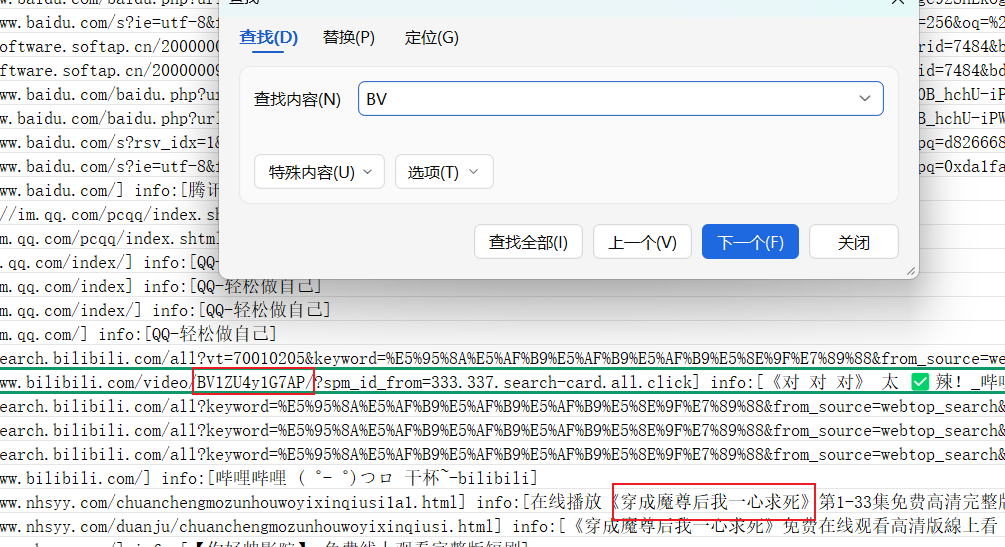Click the www.baidu.com/] info:[腾讯 line
This screenshot has width=1005, height=547.
109,190
